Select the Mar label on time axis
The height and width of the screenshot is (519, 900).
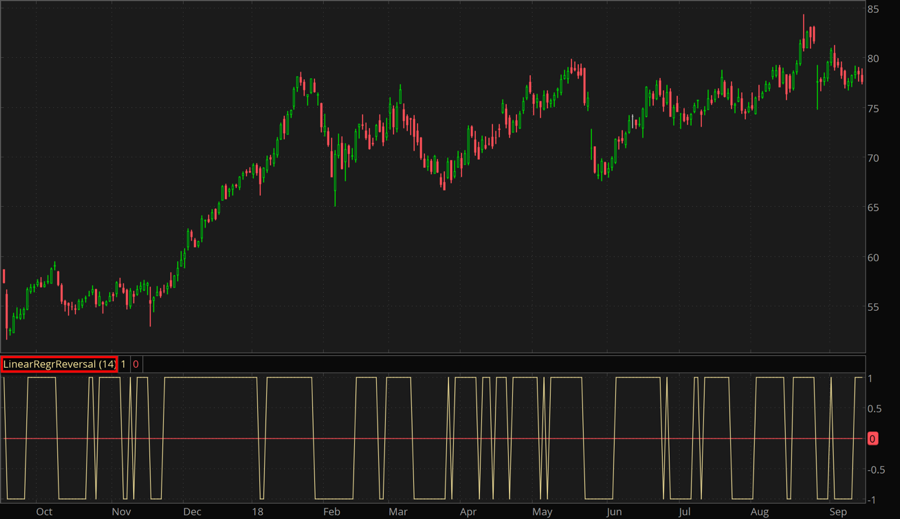point(397,511)
